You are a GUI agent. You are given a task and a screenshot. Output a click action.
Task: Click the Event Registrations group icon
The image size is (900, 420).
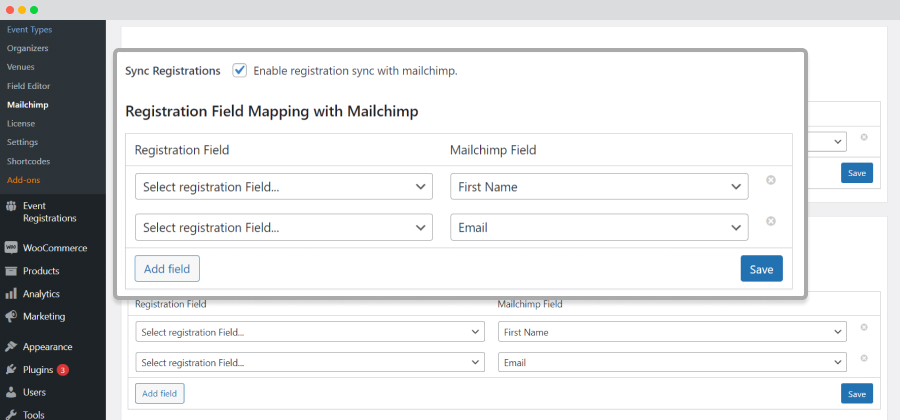pyautogui.click(x=10, y=206)
